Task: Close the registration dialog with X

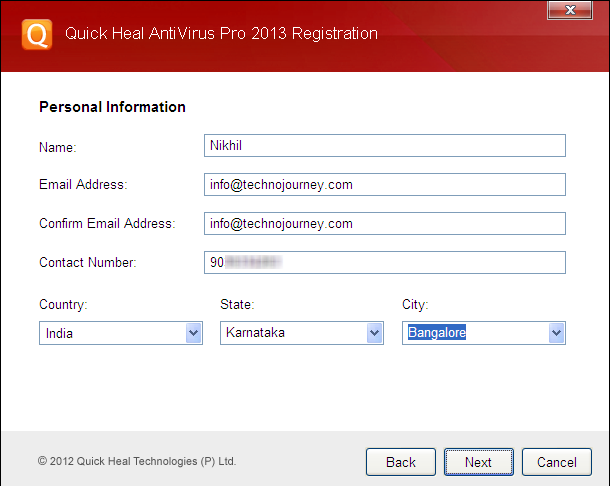Action: pyautogui.click(x=570, y=10)
